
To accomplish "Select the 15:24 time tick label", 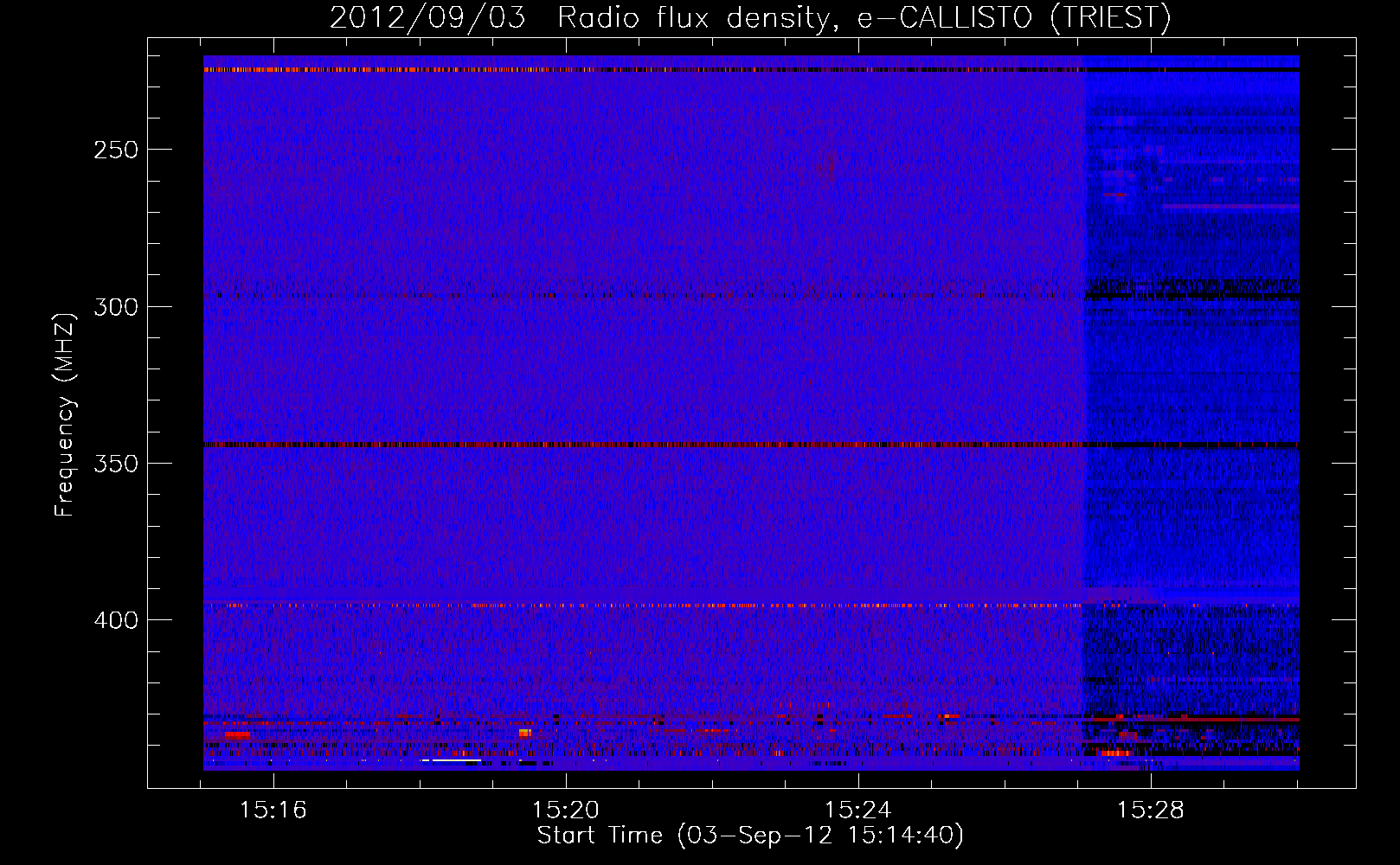I will click(x=858, y=811).
